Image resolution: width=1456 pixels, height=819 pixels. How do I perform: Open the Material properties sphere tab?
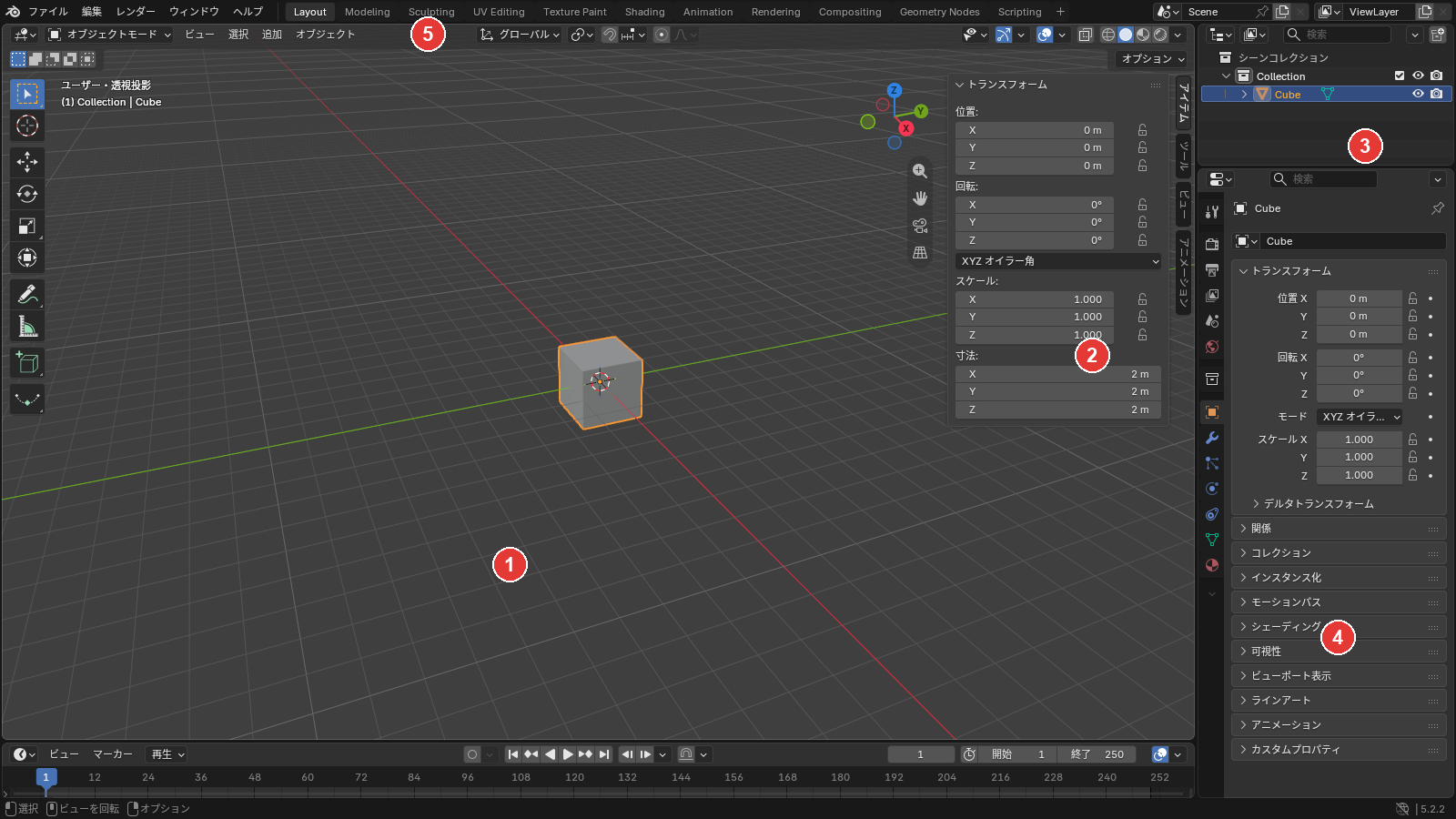coord(1212,565)
